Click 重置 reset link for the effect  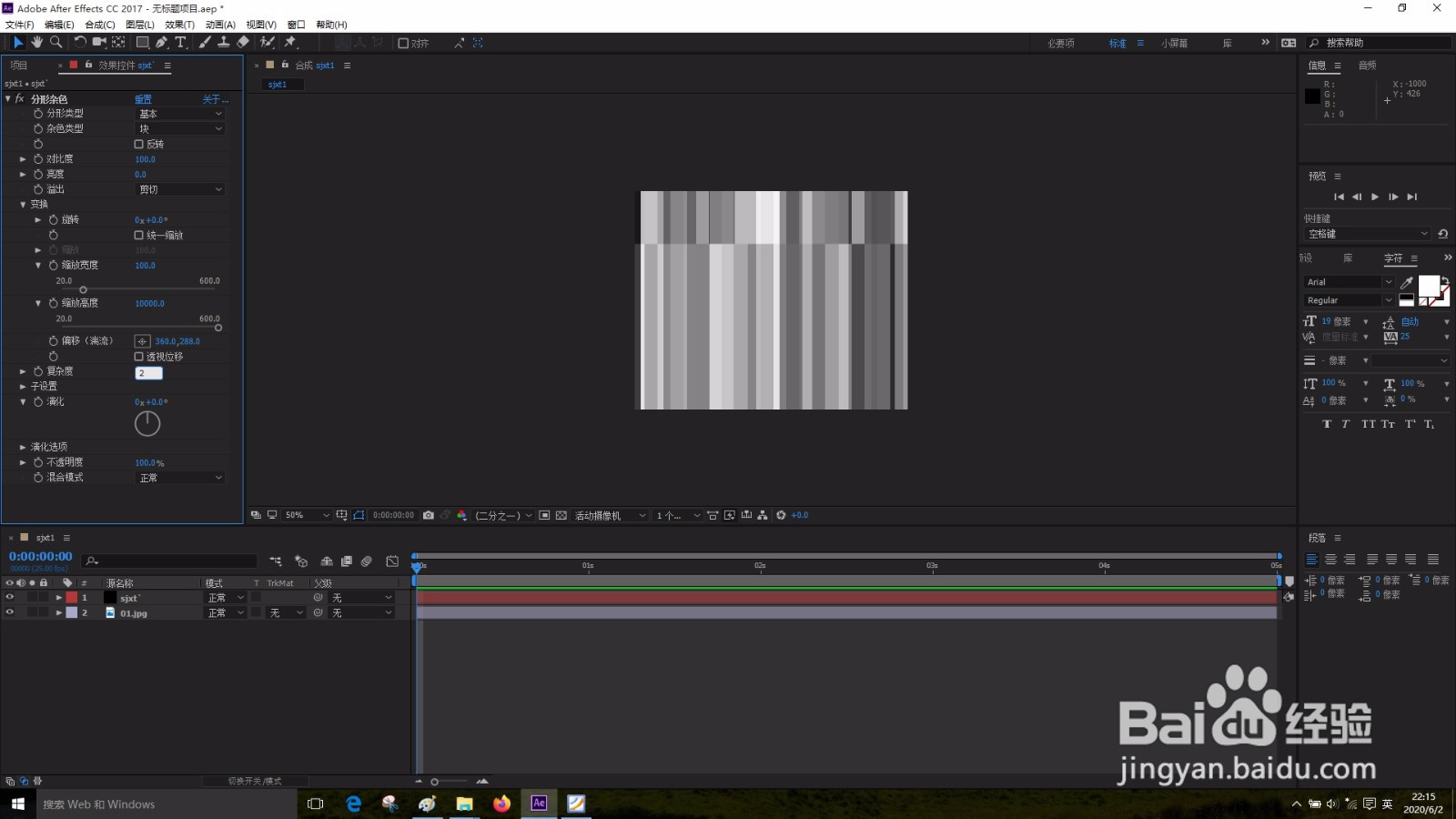(144, 99)
